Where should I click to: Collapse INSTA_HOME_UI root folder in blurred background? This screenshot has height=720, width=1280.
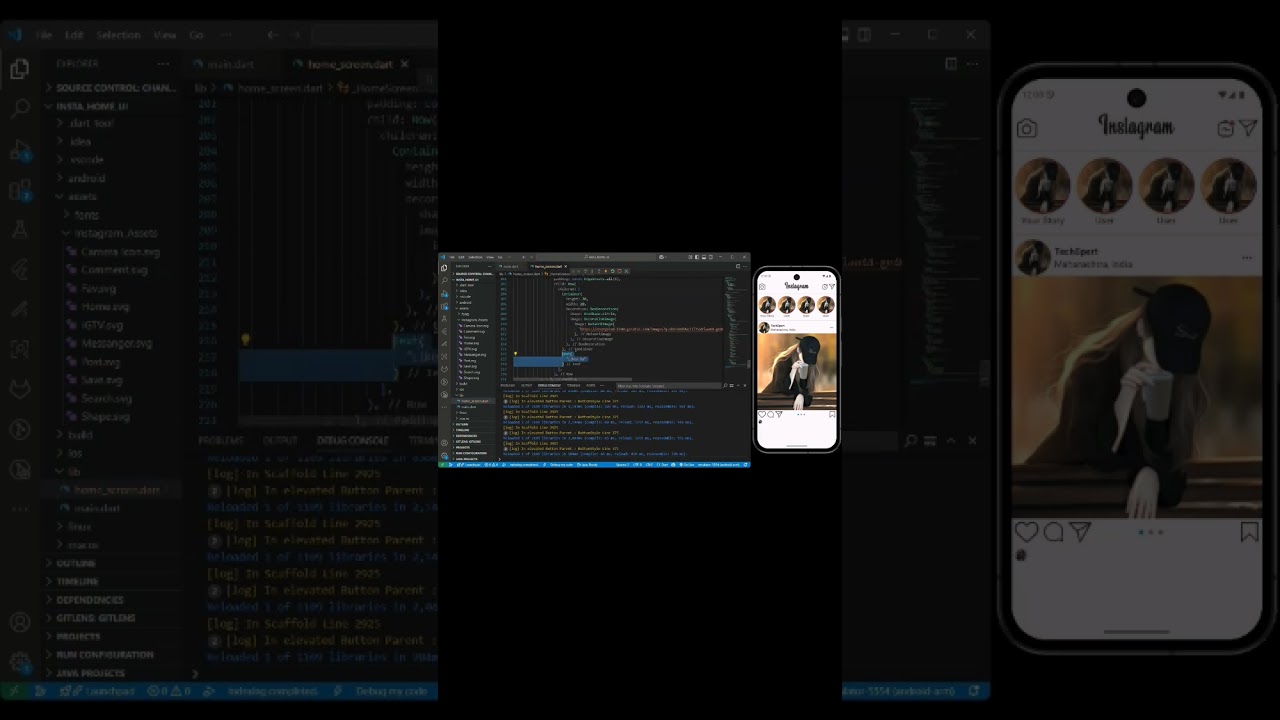click(x=112, y=106)
